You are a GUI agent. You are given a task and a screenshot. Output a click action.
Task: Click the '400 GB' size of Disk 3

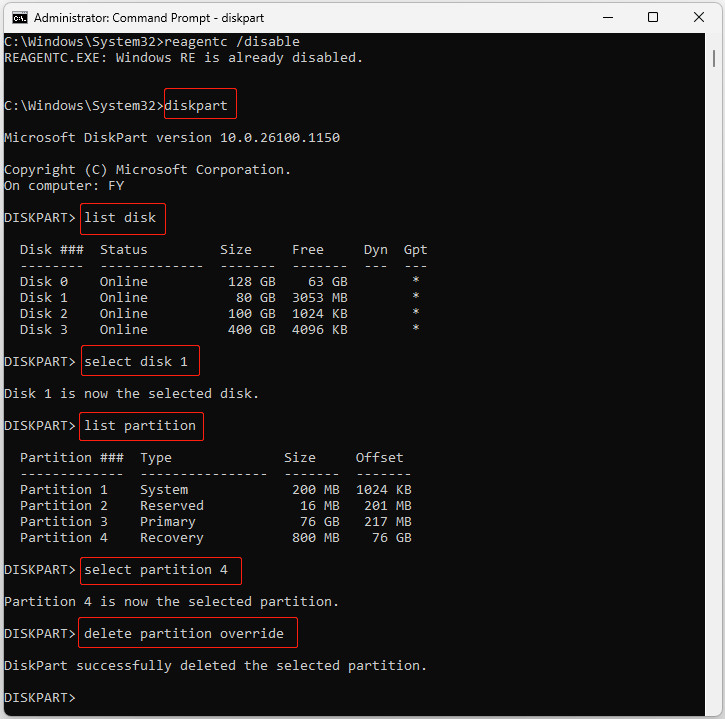[x=252, y=330]
